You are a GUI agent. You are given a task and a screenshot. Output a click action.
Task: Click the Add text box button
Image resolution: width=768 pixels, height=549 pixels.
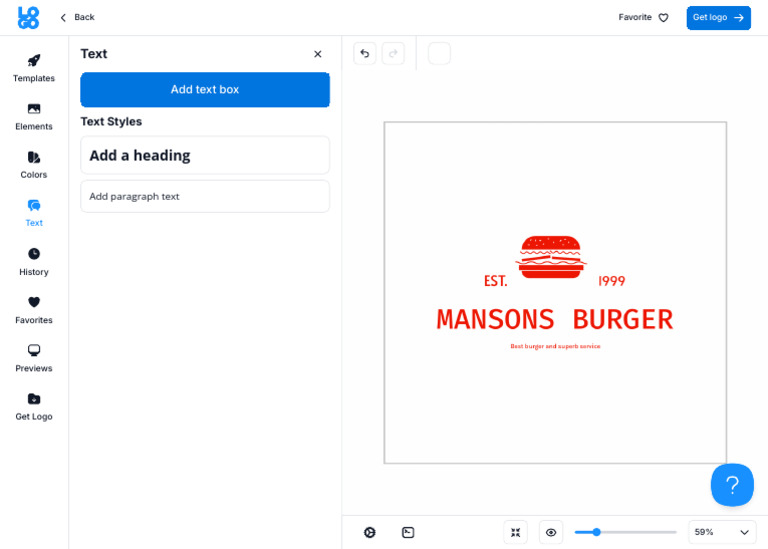click(x=205, y=90)
